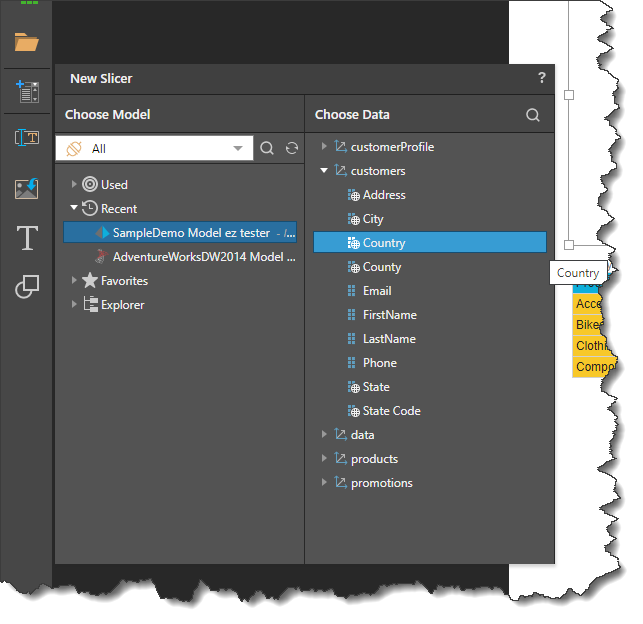Click the search icon beside model dropdown
The image size is (643, 624).
point(267,148)
